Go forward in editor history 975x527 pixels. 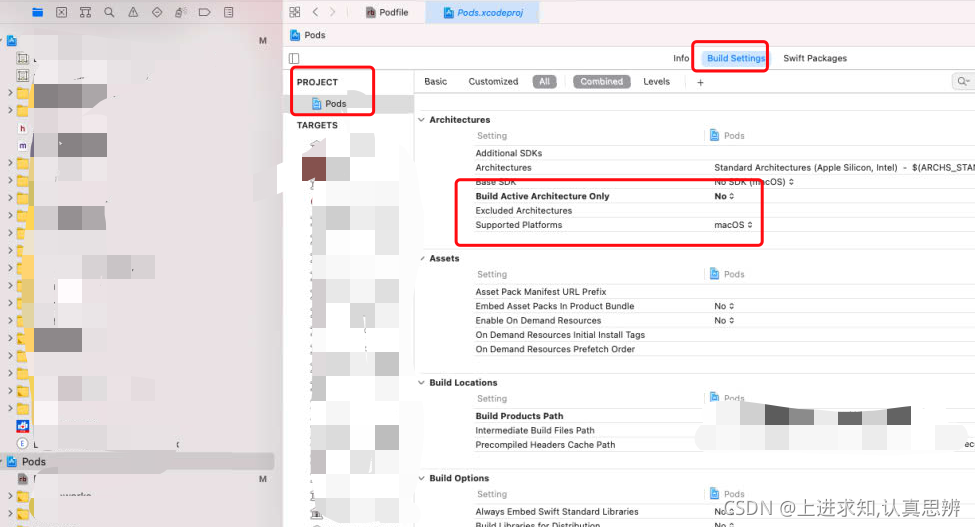point(333,12)
